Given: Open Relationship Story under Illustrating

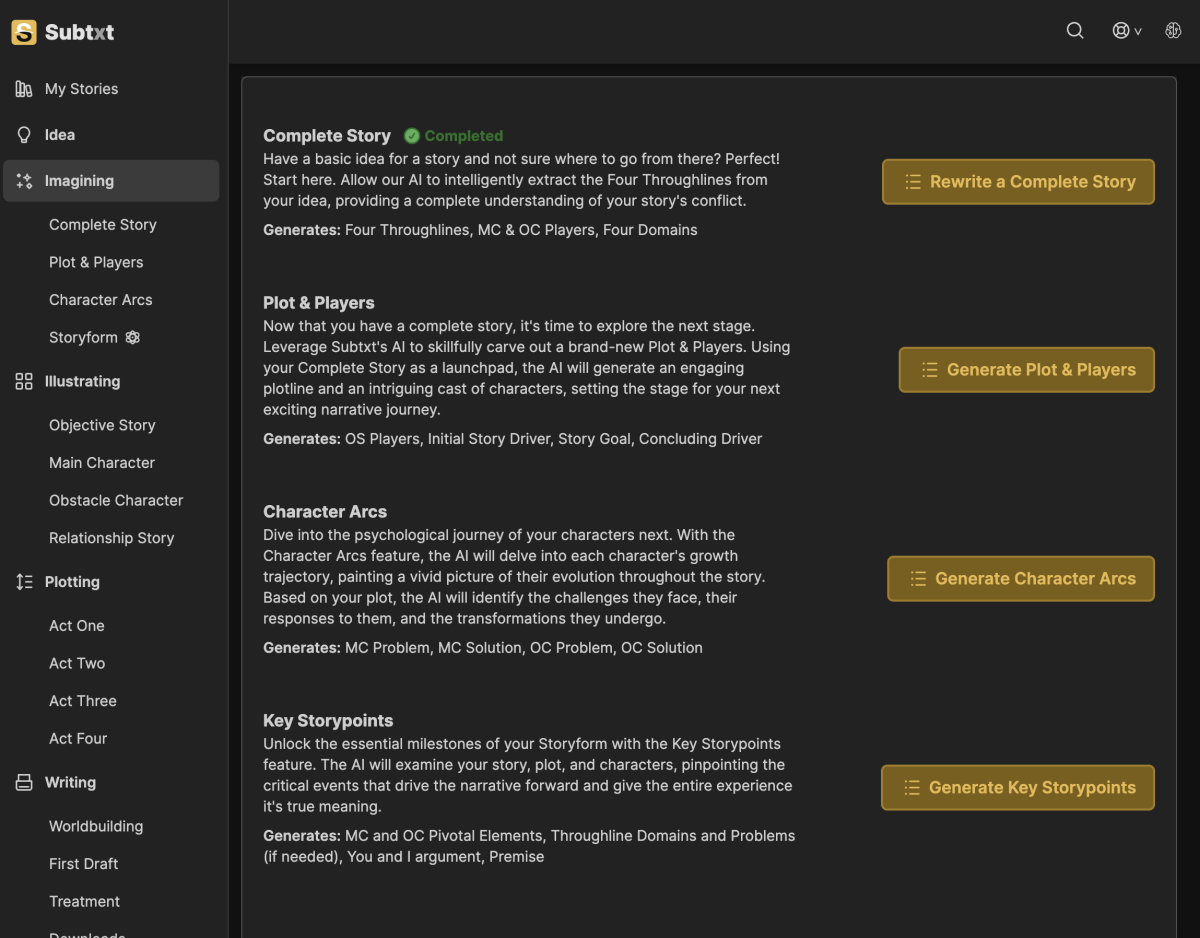Looking at the screenshot, I should click(x=112, y=538).
